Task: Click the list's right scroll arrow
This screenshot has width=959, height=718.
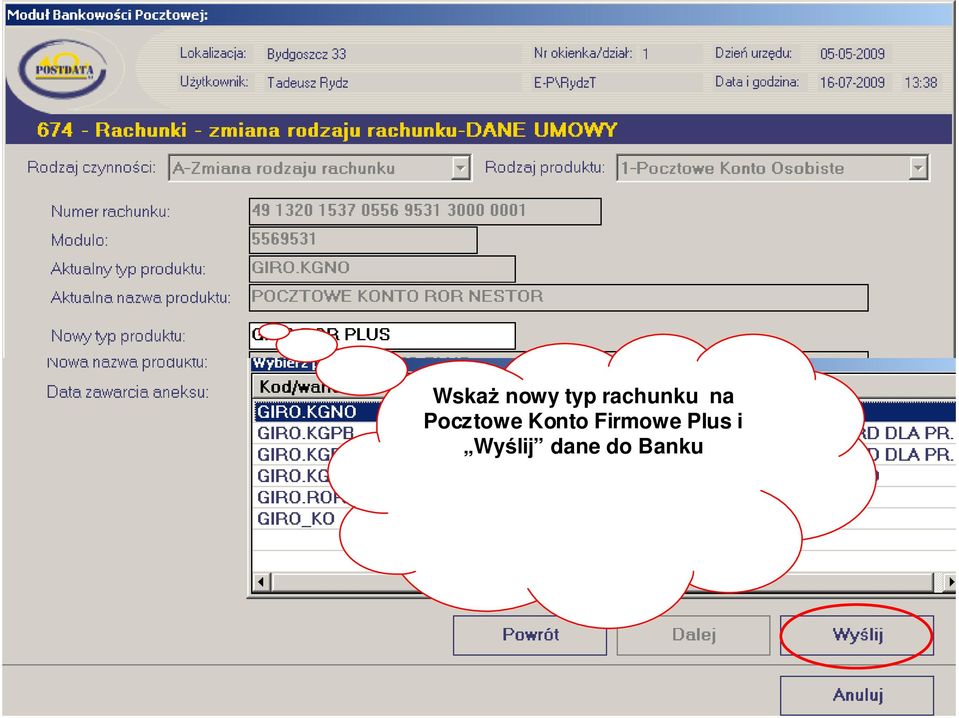Action: point(949,582)
